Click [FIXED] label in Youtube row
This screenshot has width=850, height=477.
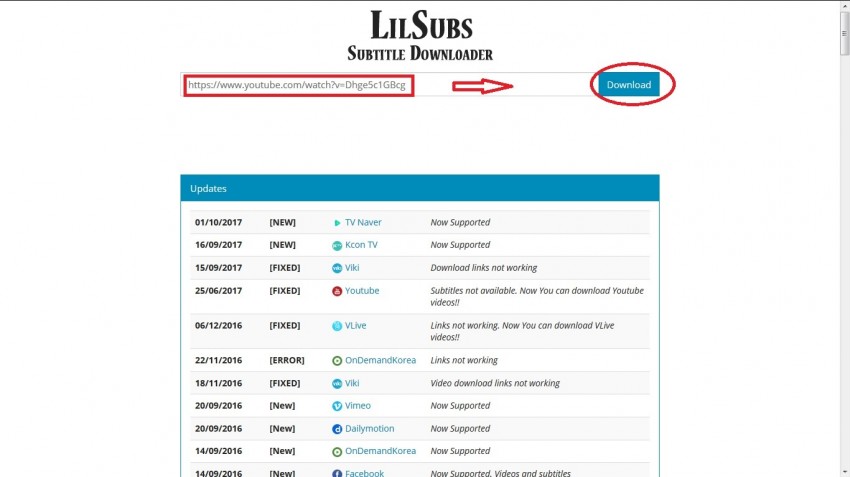tap(285, 291)
